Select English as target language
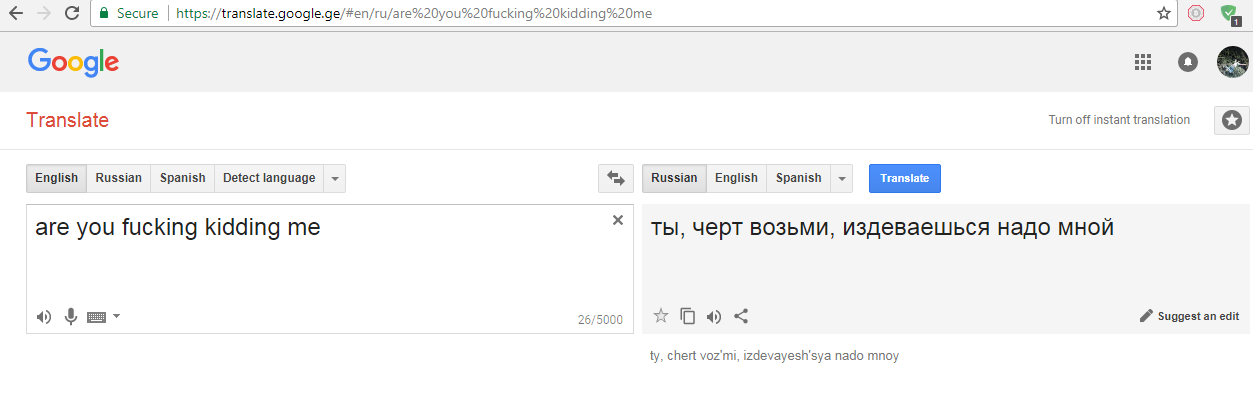The width and height of the screenshot is (1253, 397). 737,178
